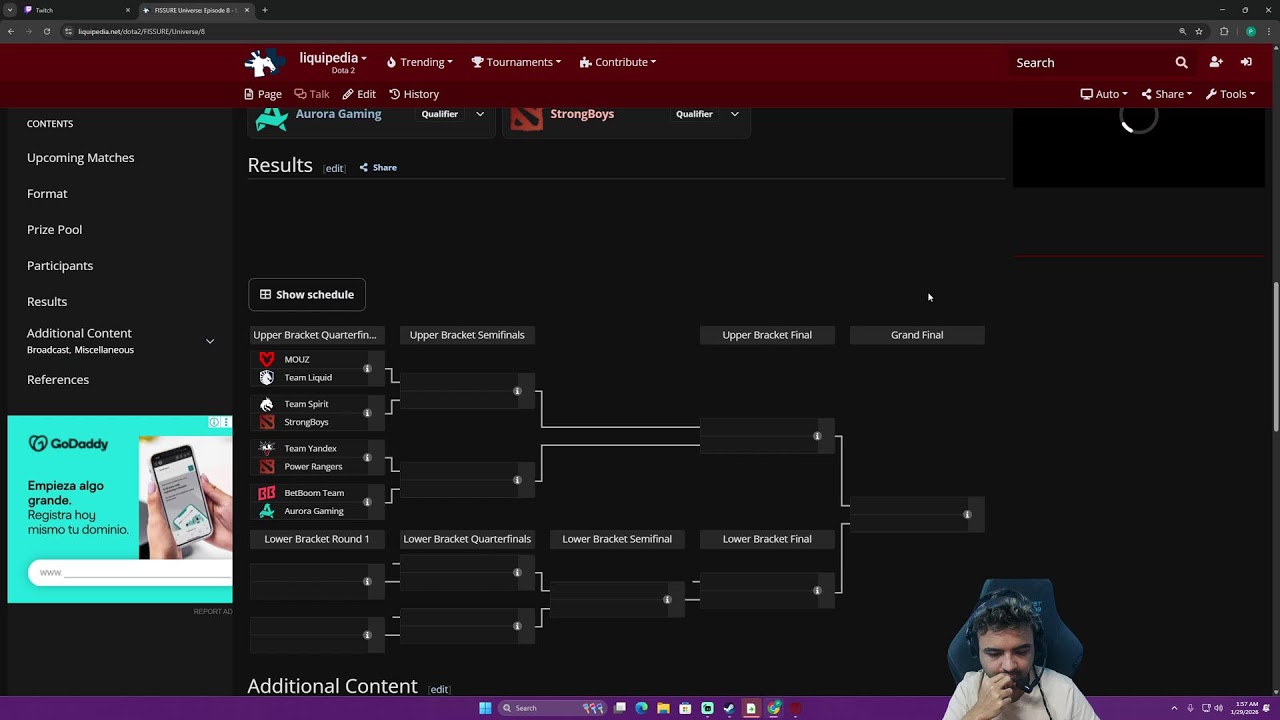Viewport: 1280px width, 720px height.
Task: Click the Show schedule button
Action: (307, 295)
